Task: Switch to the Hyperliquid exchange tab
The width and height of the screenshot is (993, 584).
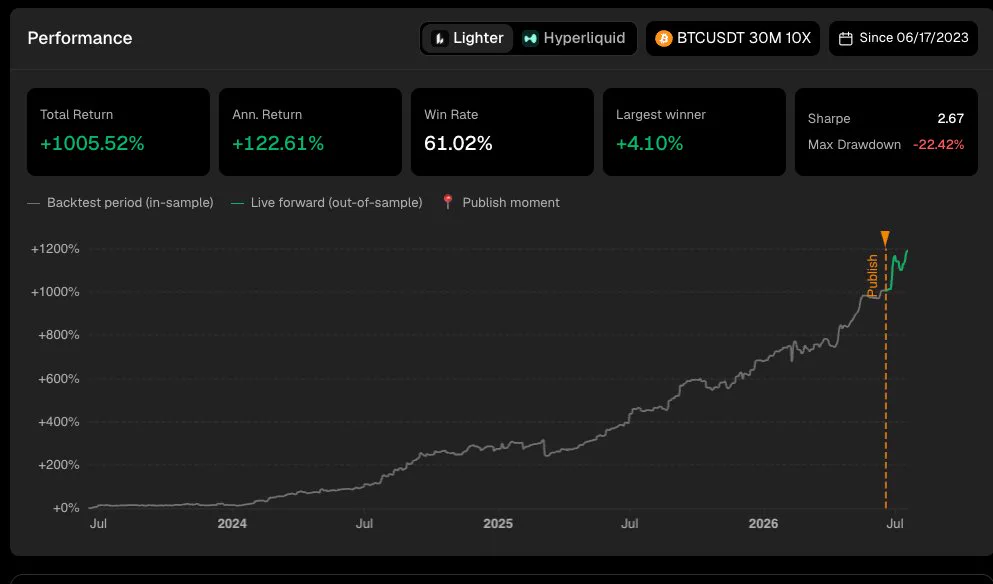Action: pyautogui.click(x=574, y=38)
